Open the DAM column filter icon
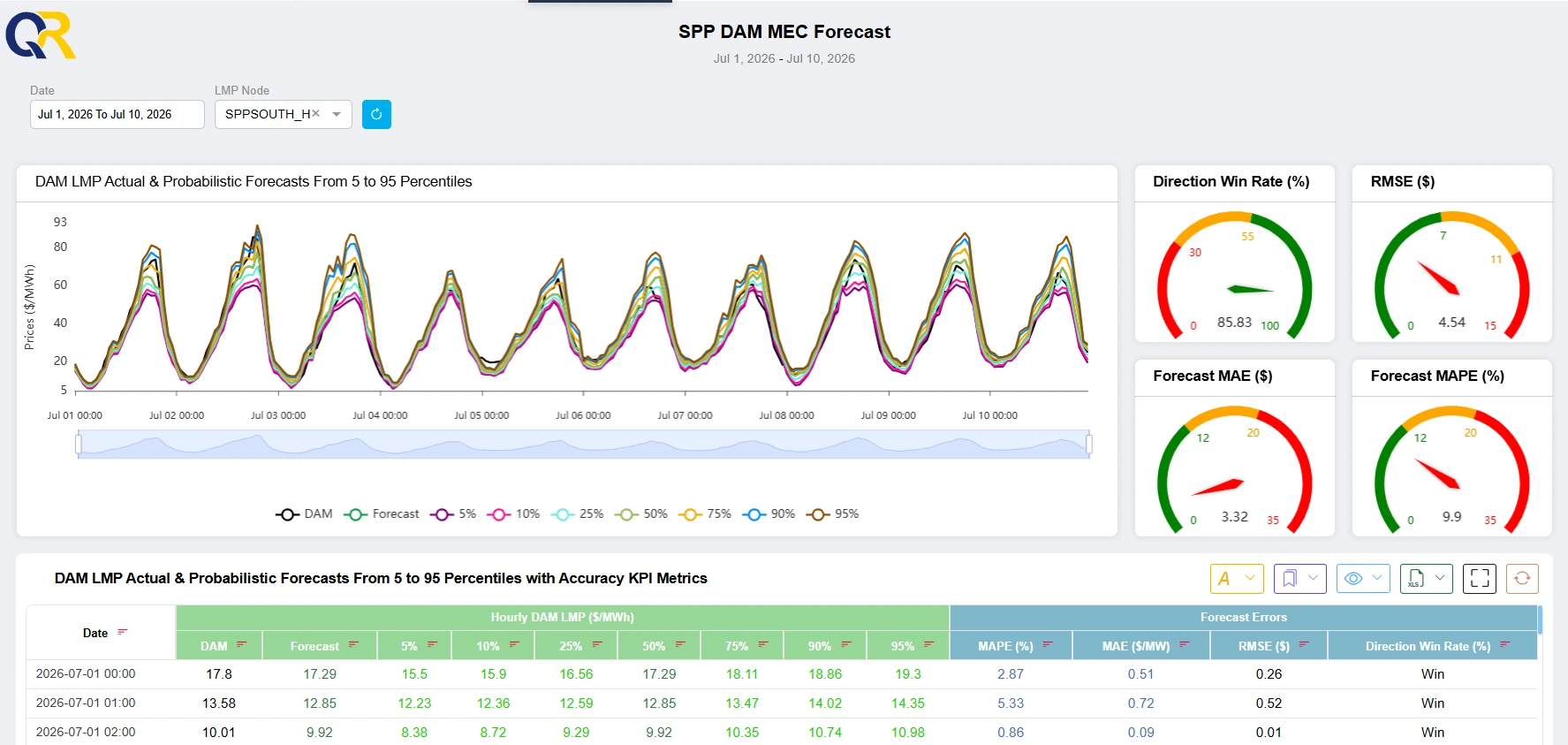The height and width of the screenshot is (745, 1568). point(241,645)
